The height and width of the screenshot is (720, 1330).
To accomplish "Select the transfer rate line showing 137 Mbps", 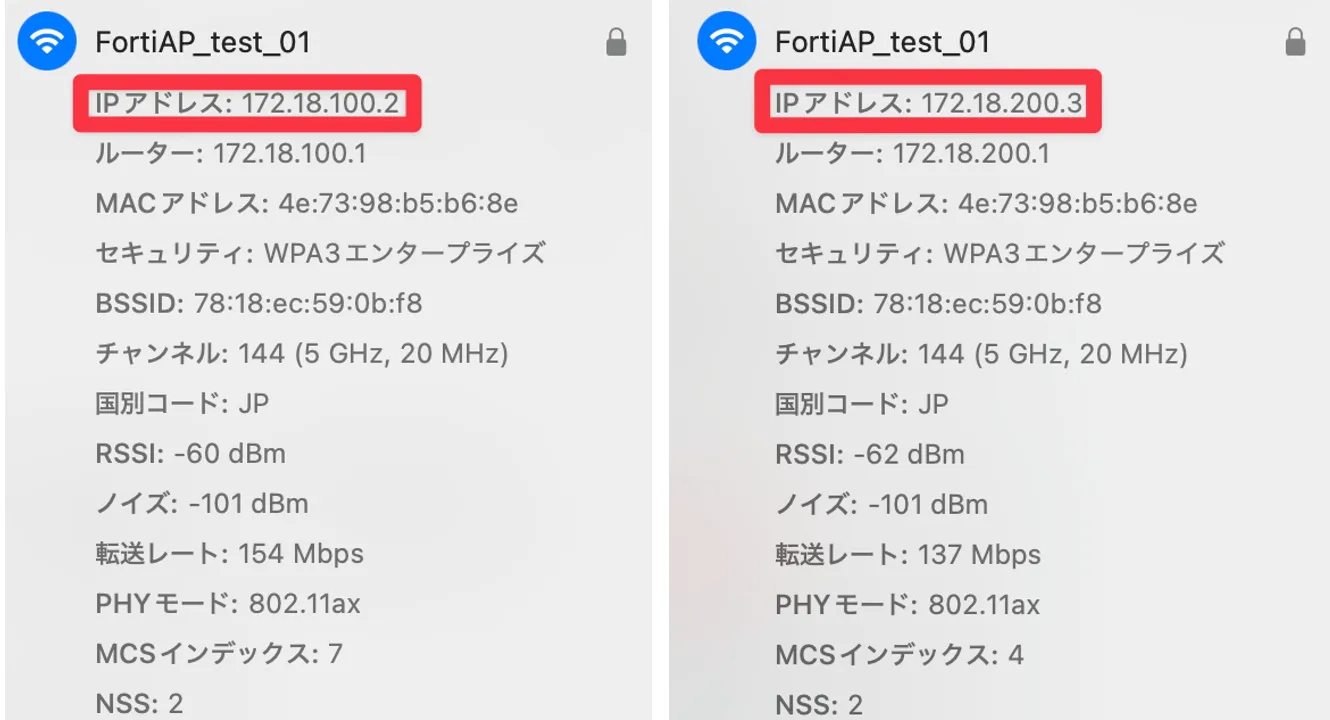I will (908, 554).
